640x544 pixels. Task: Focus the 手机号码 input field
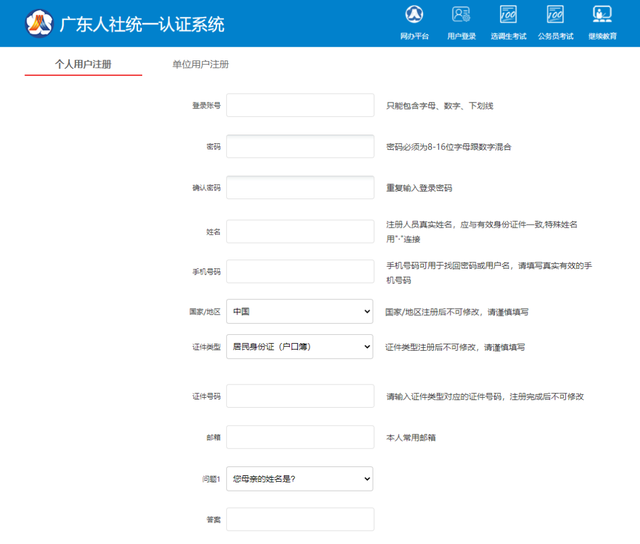click(300, 271)
